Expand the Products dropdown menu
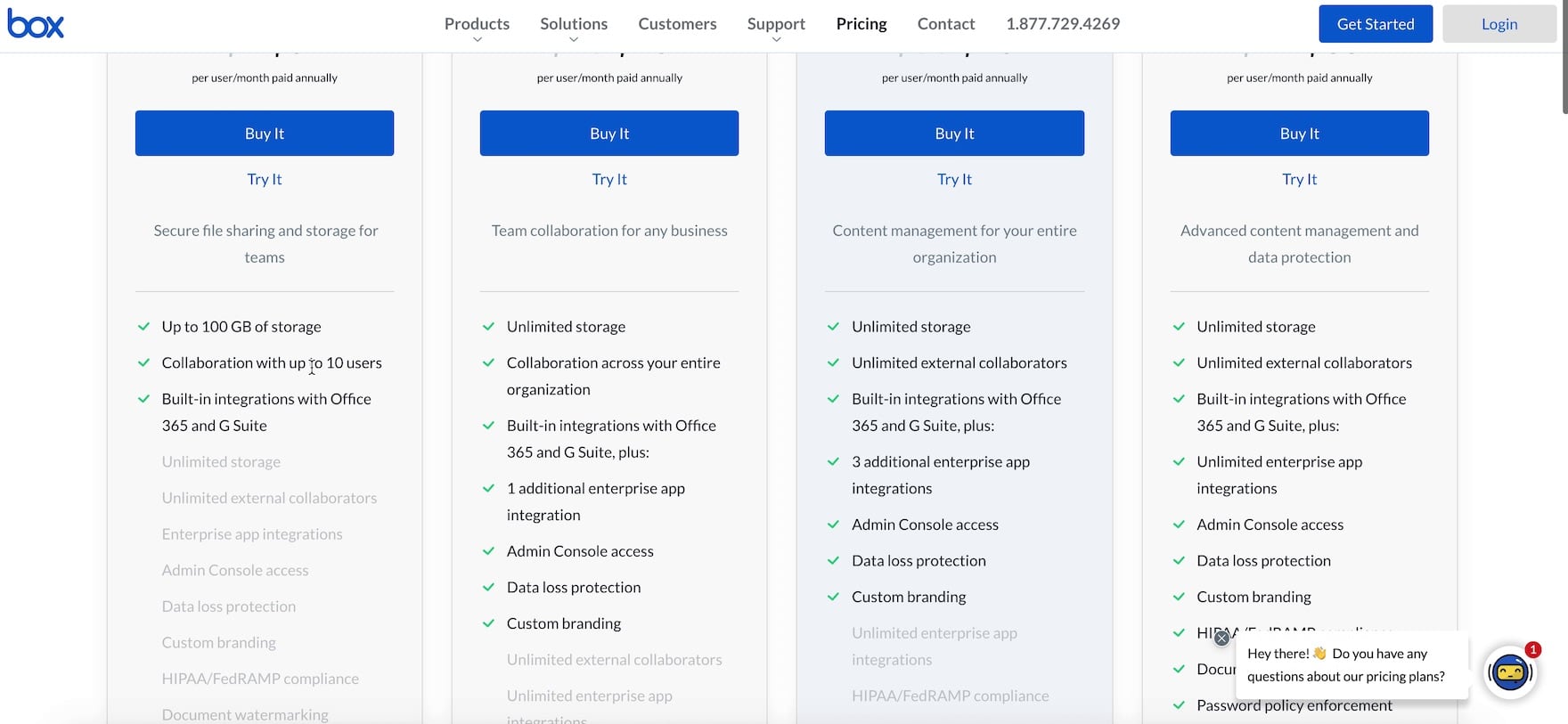The height and width of the screenshot is (724, 1568). tap(477, 25)
